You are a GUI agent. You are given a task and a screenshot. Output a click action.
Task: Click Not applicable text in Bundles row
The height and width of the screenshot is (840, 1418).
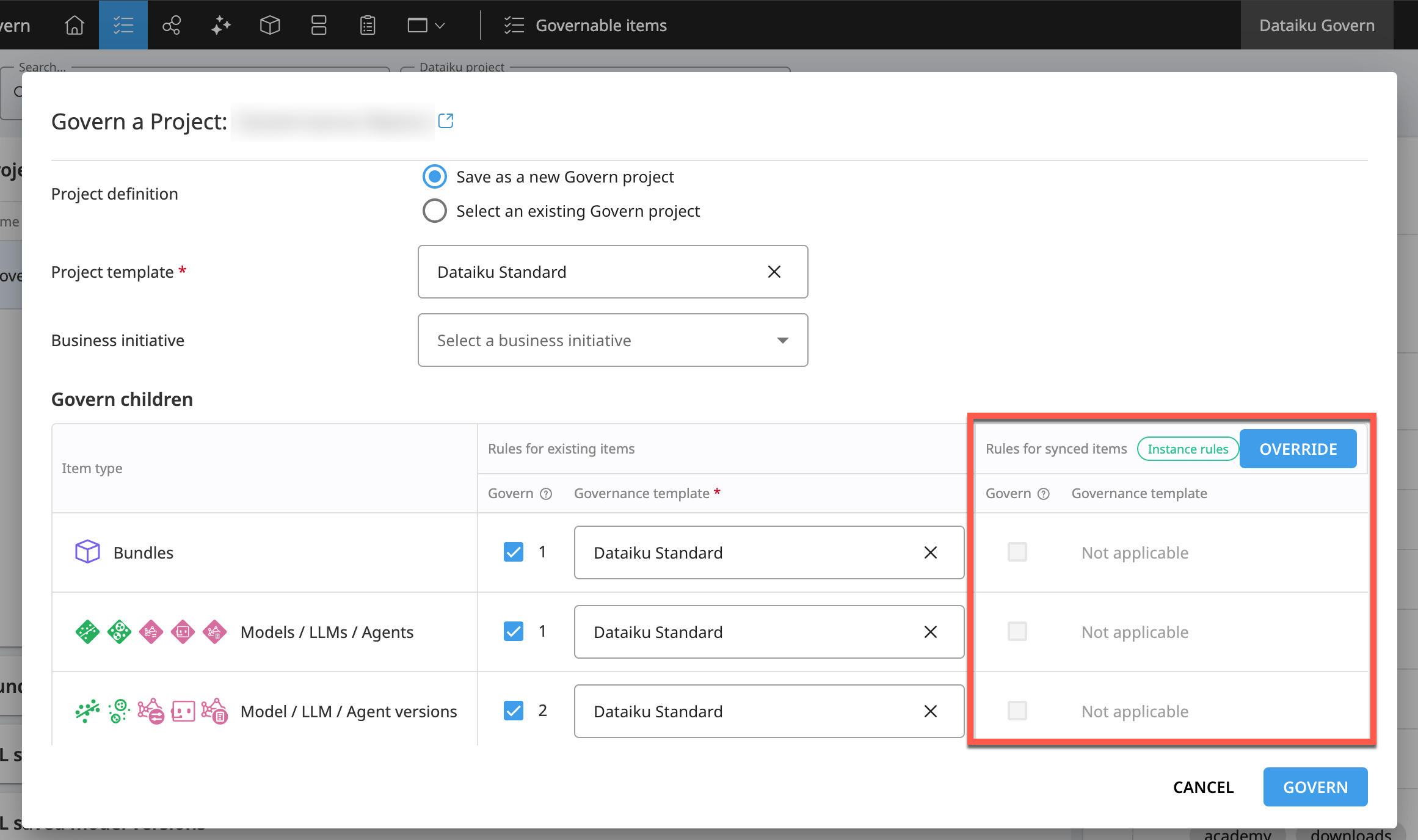(1135, 552)
